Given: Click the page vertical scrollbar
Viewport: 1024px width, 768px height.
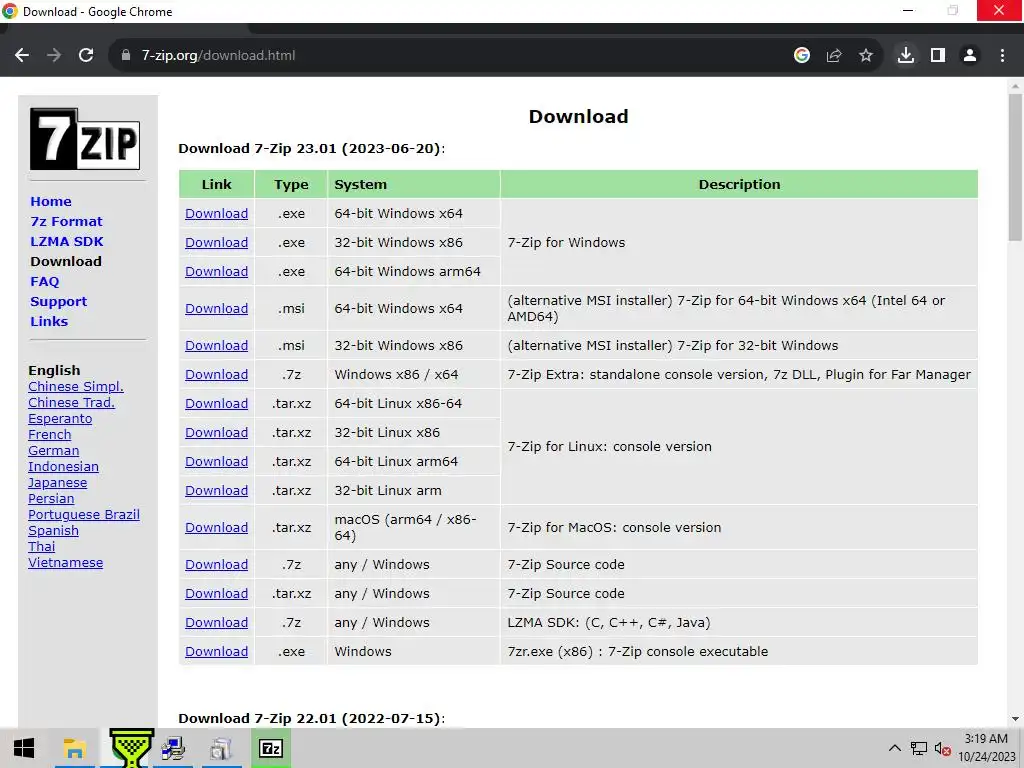Looking at the screenshot, I should coord(1015,167).
